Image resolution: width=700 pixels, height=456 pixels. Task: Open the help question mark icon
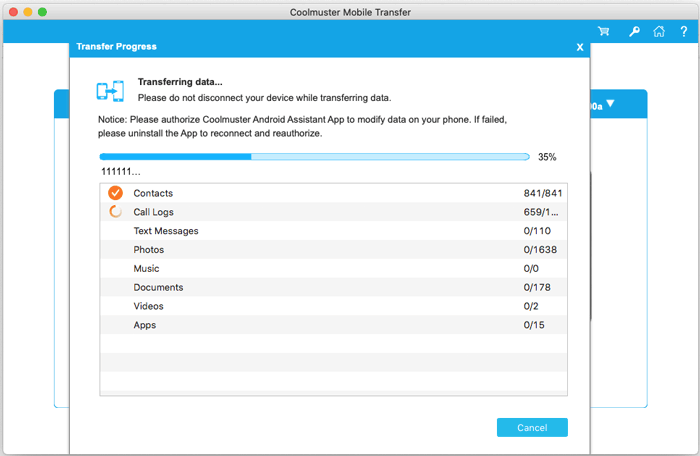[683, 31]
